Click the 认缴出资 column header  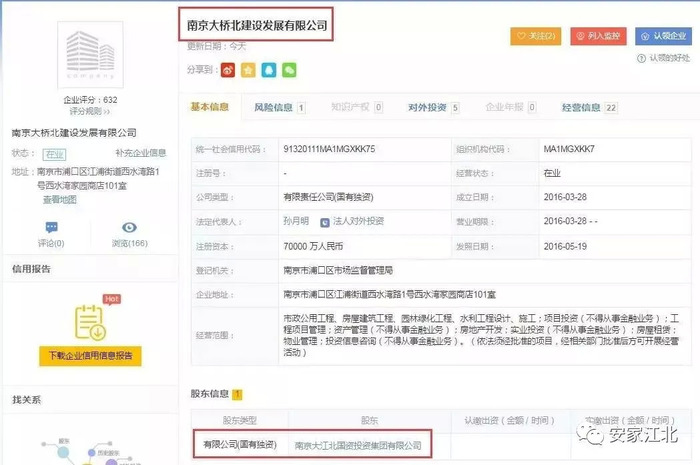[x=509, y=420]
